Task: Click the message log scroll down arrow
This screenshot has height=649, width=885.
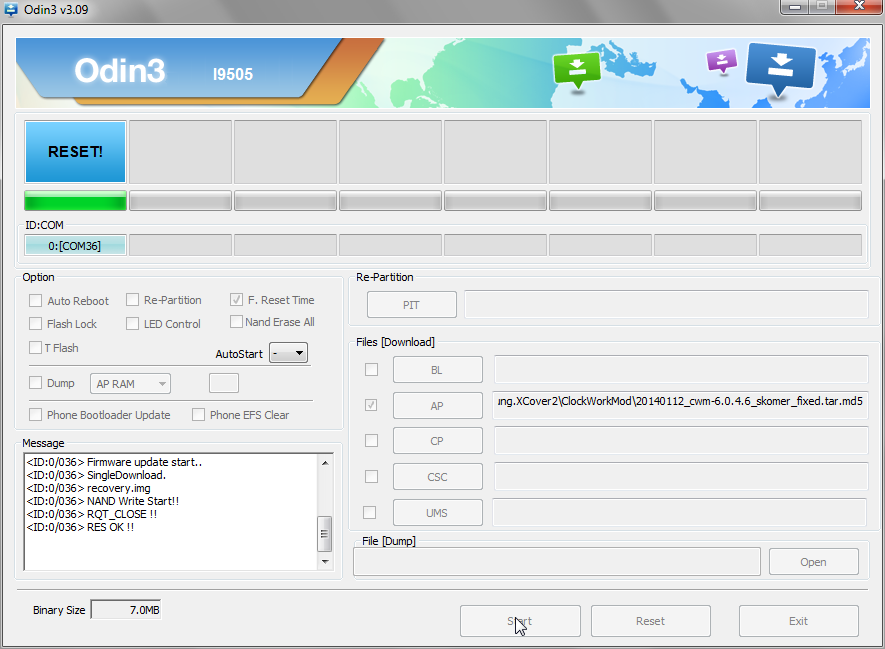Action: [x=325, y=562]
